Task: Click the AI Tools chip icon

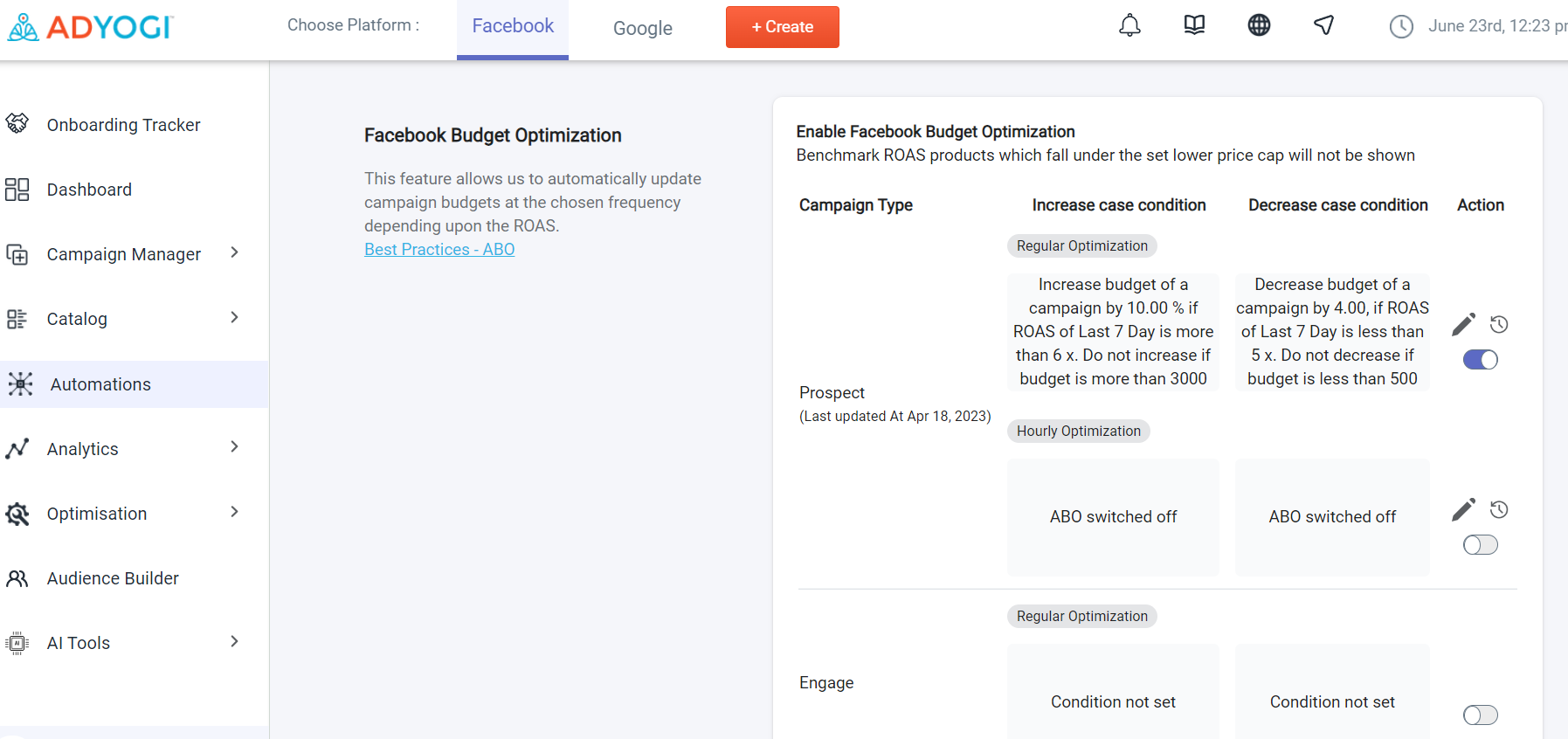Action: coord(17,643)
